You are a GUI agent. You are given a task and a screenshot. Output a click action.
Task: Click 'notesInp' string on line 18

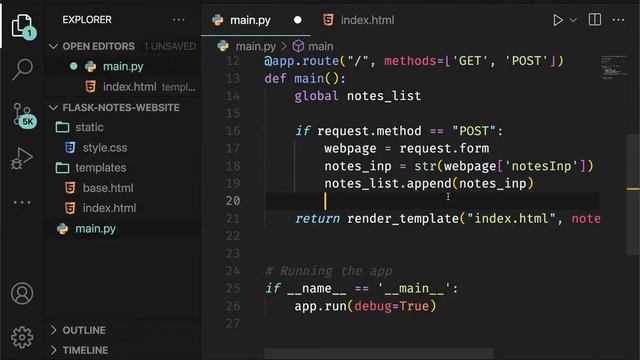point(544,166)
